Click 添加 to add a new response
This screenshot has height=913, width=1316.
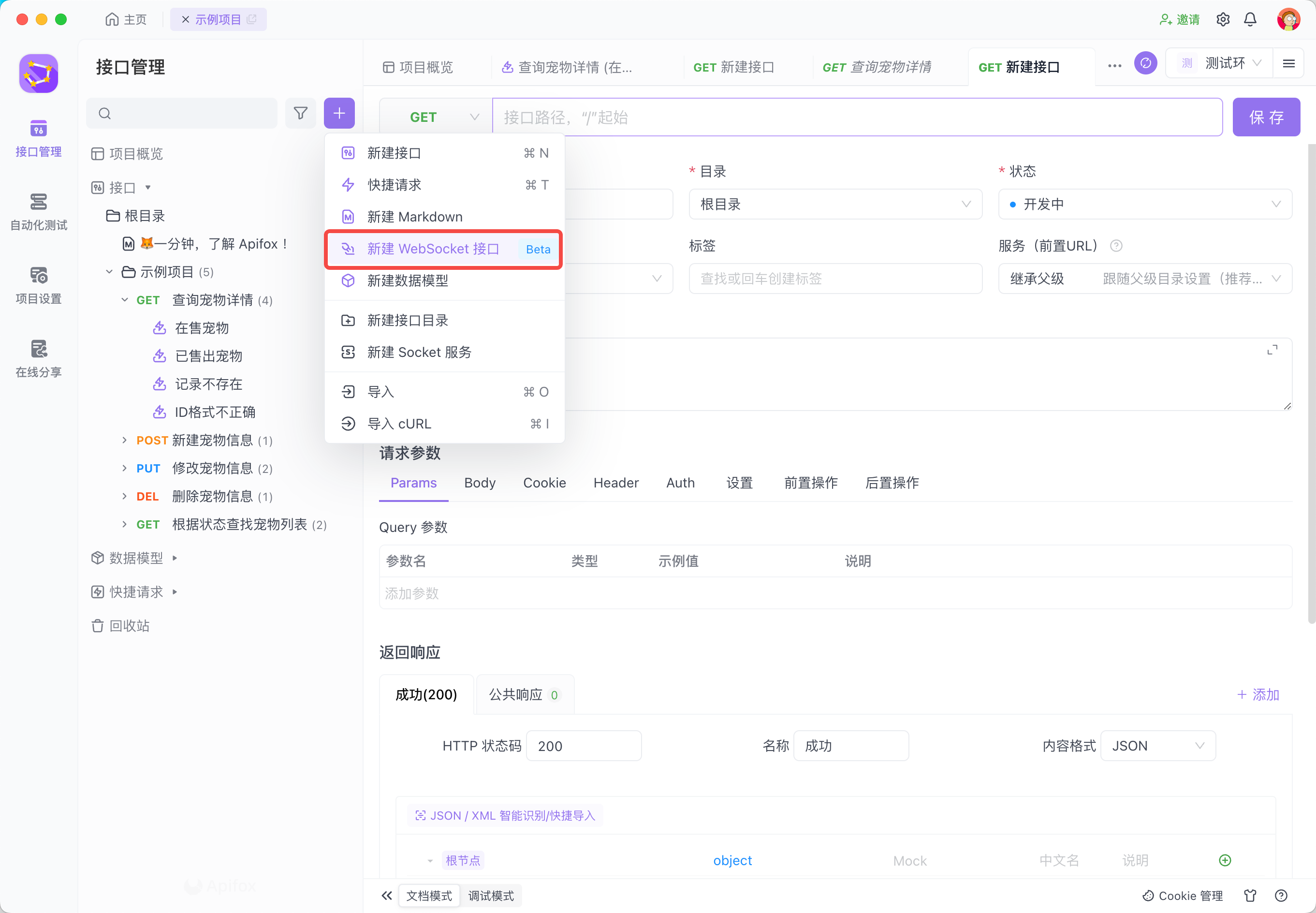1257,694
